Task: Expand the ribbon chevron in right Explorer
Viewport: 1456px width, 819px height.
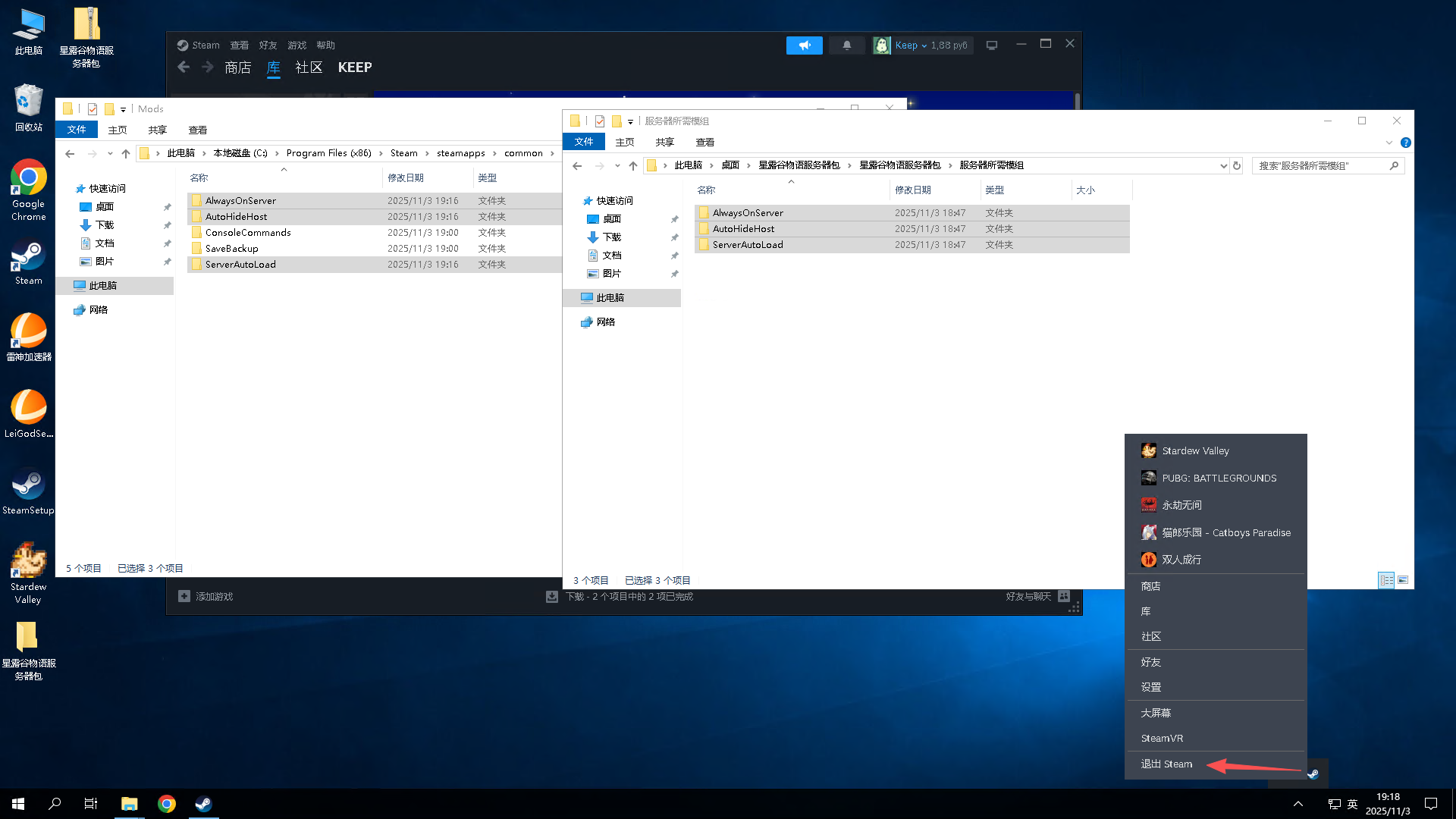Action: coord(1389,143)
